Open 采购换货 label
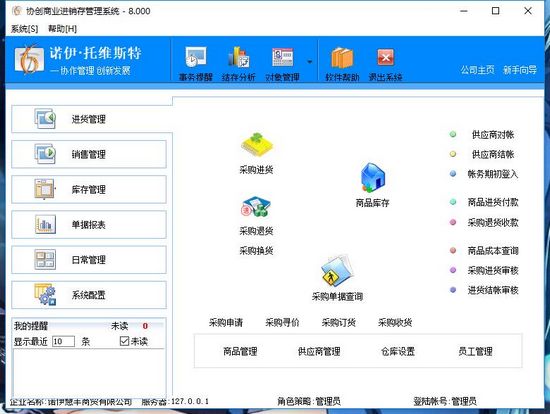The image size is (550, 414). coord(256,251)
